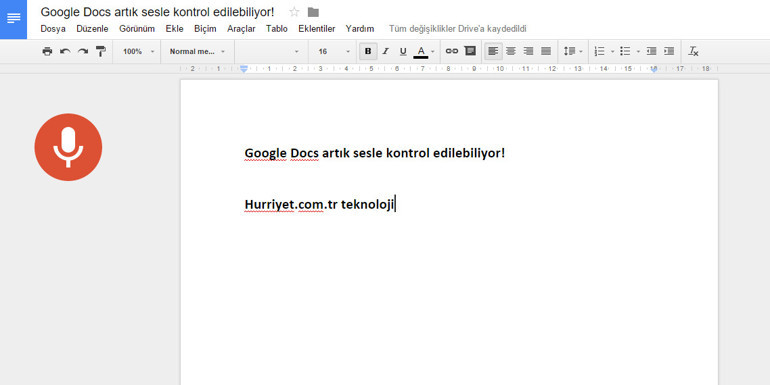The width and height of the screenshot is (770, 385).
Task: Clear the formatting
Action: point(693,51)
